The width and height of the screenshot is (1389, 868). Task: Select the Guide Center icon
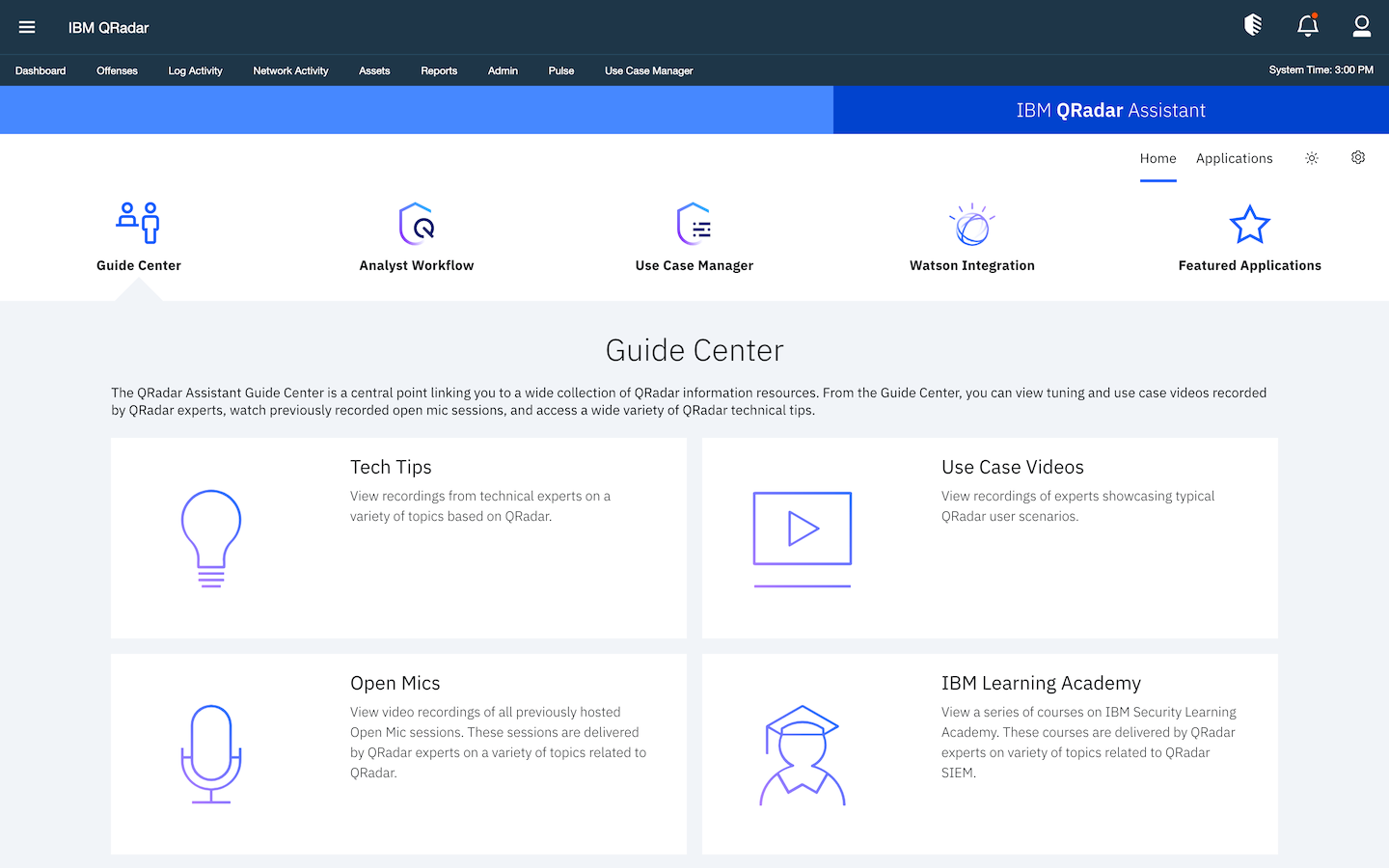[138, 222]
